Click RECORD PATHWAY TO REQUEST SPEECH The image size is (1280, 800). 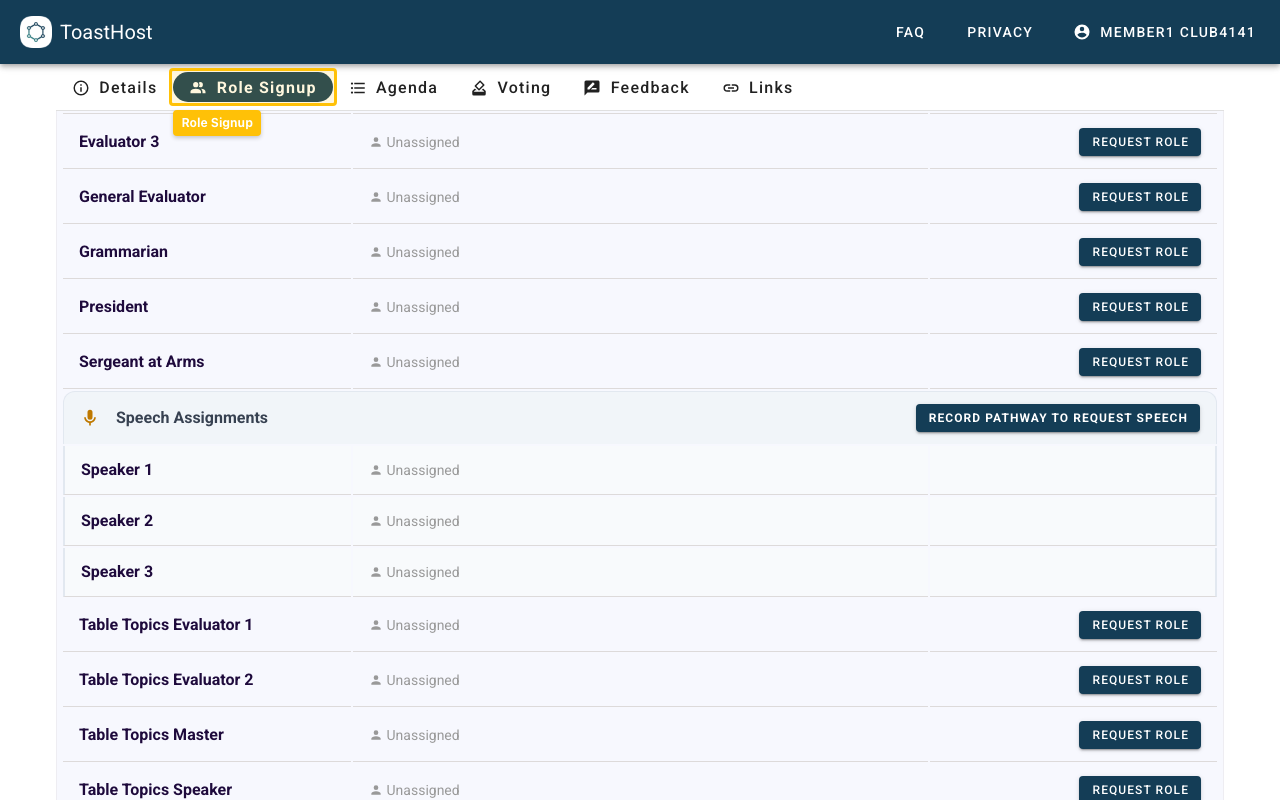[1057, 417]
